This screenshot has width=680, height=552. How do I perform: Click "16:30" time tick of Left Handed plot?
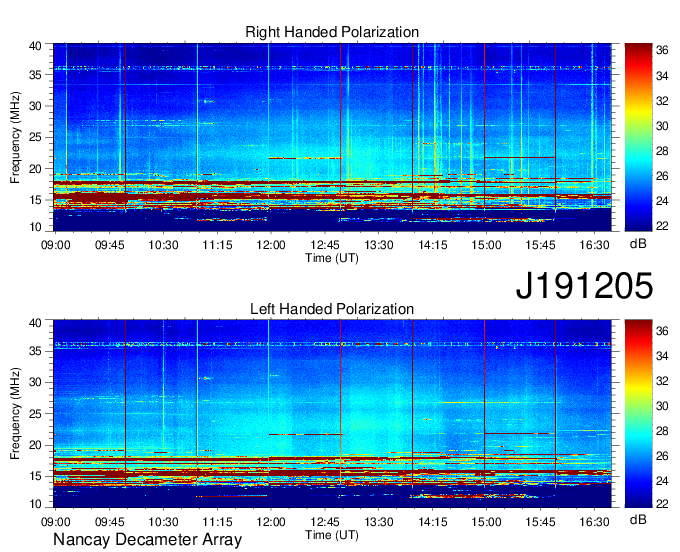(x=595, y=522)
